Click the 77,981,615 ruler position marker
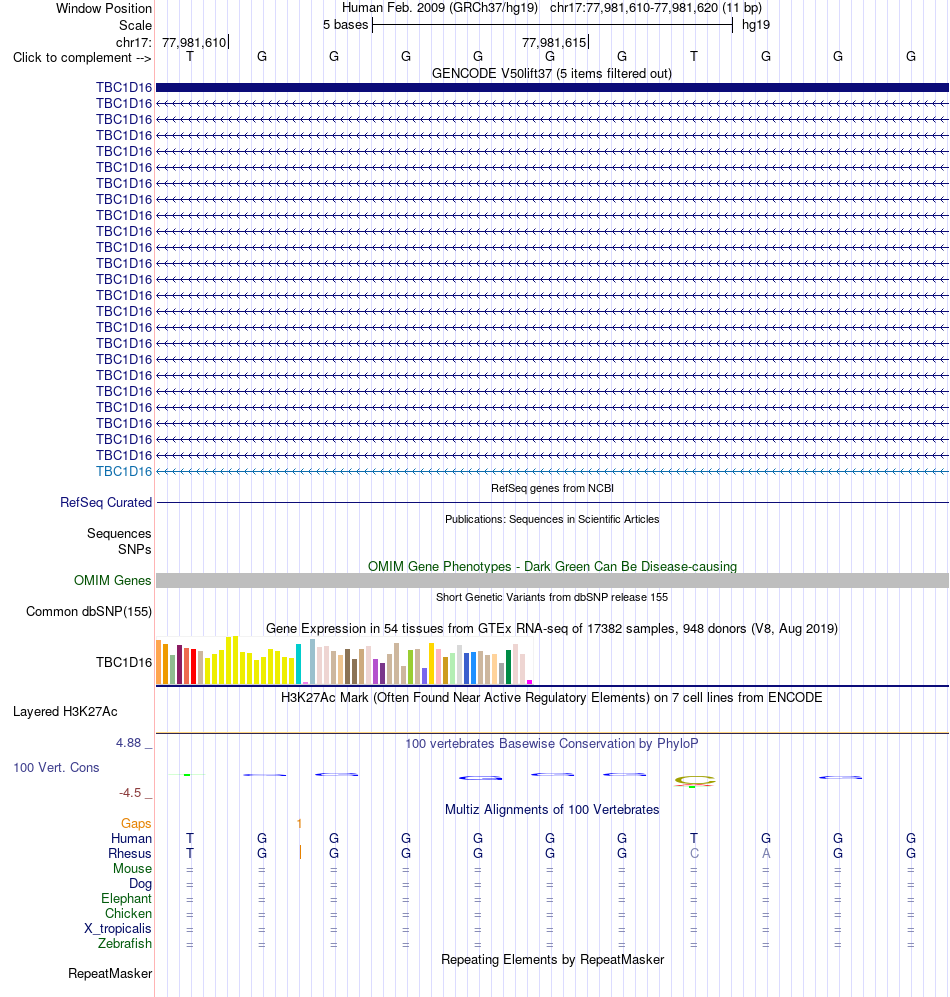 point(554,43)
